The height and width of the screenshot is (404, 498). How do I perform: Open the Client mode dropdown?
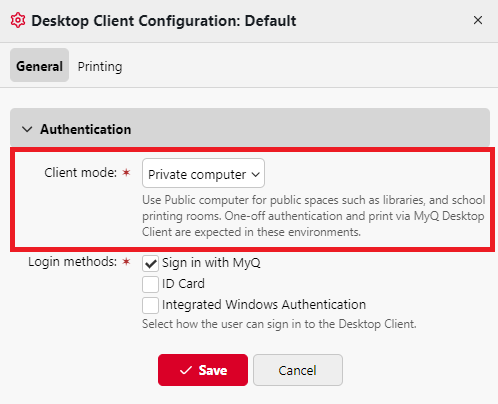pos(203,173)
